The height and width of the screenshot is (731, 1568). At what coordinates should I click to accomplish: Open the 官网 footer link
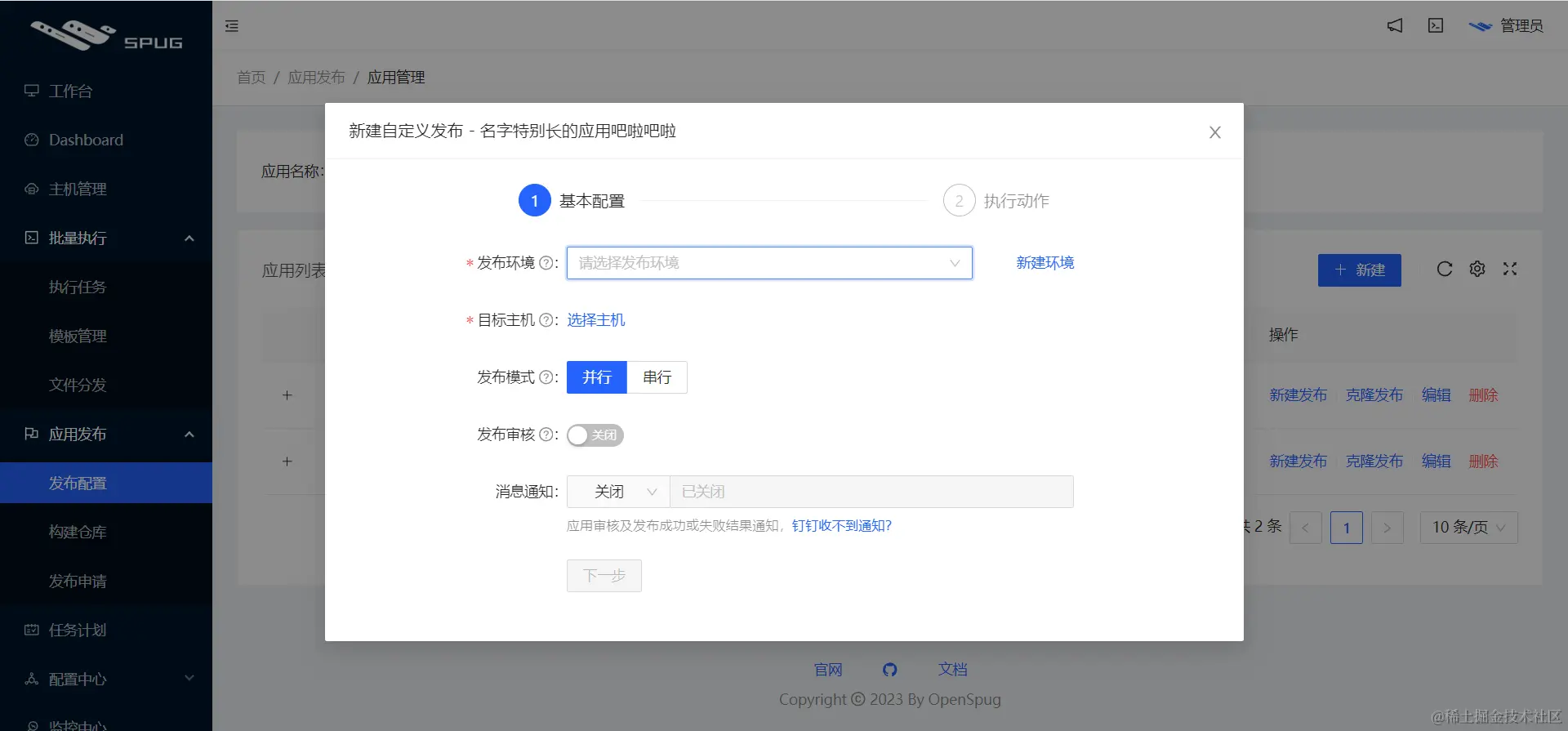tap(828, 670)
